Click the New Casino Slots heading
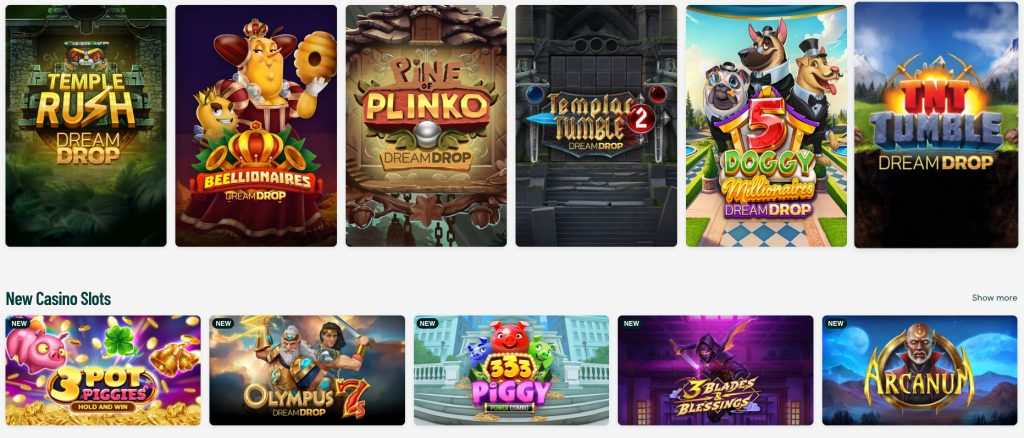This screenshot has width=1024, height=438. (x=58, y=298)
